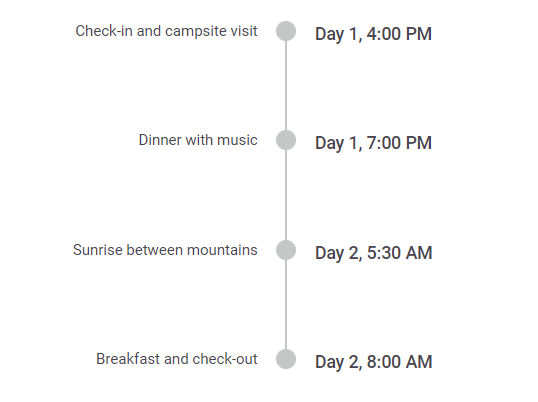
Task: Select the Breakfast and check-out timeline dot
Action: [286, 359]
